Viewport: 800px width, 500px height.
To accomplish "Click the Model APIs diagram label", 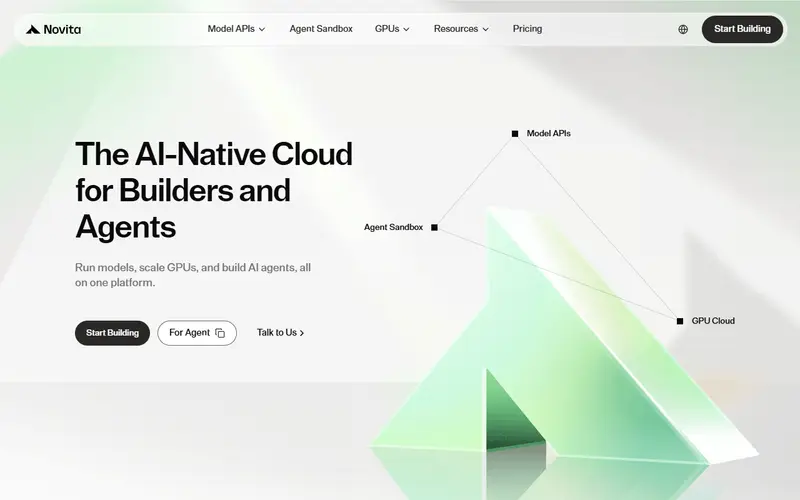I will click(548, 133).
